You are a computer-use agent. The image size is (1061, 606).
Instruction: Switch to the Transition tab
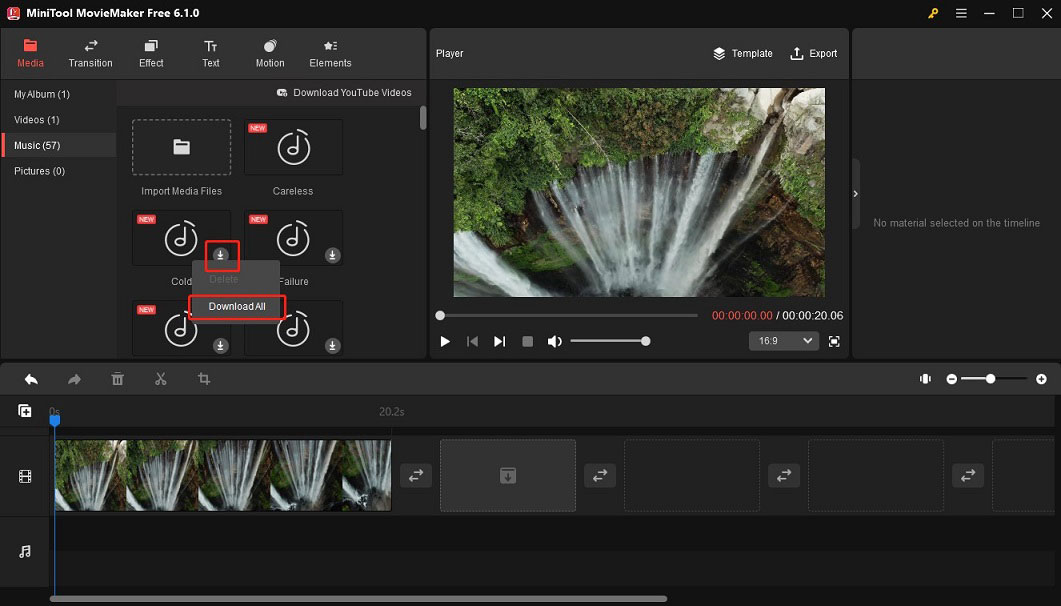90,53
